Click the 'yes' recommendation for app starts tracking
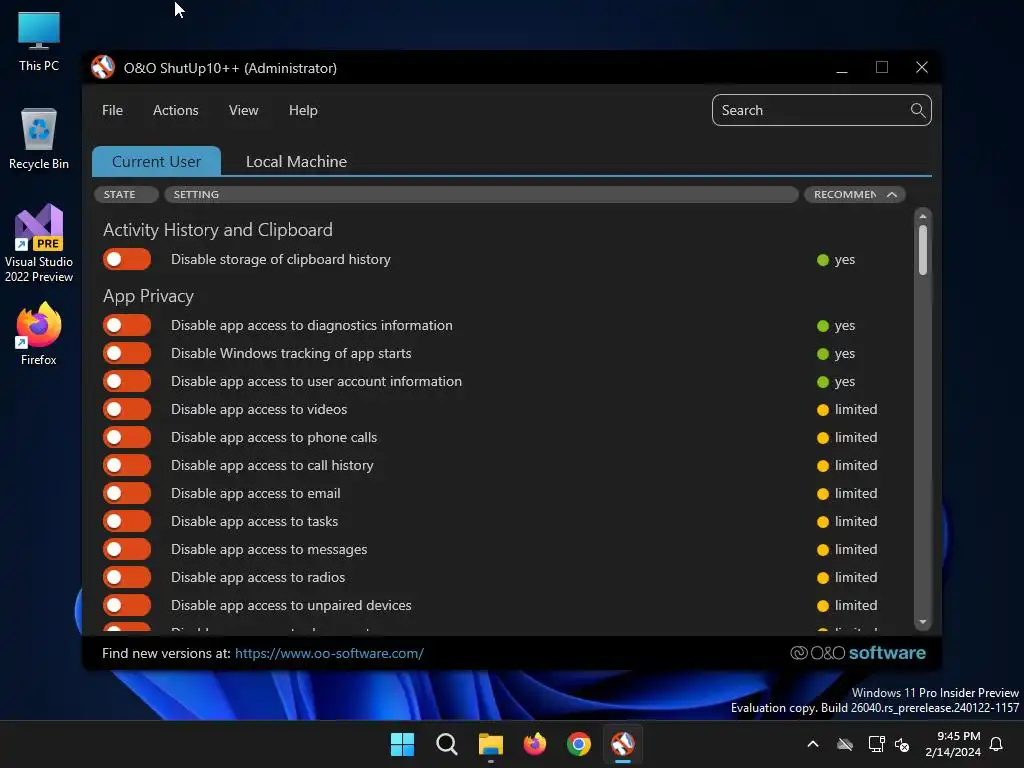This screenshot has height=768, width=1024. pyautogui.click(x=836, y=353)
